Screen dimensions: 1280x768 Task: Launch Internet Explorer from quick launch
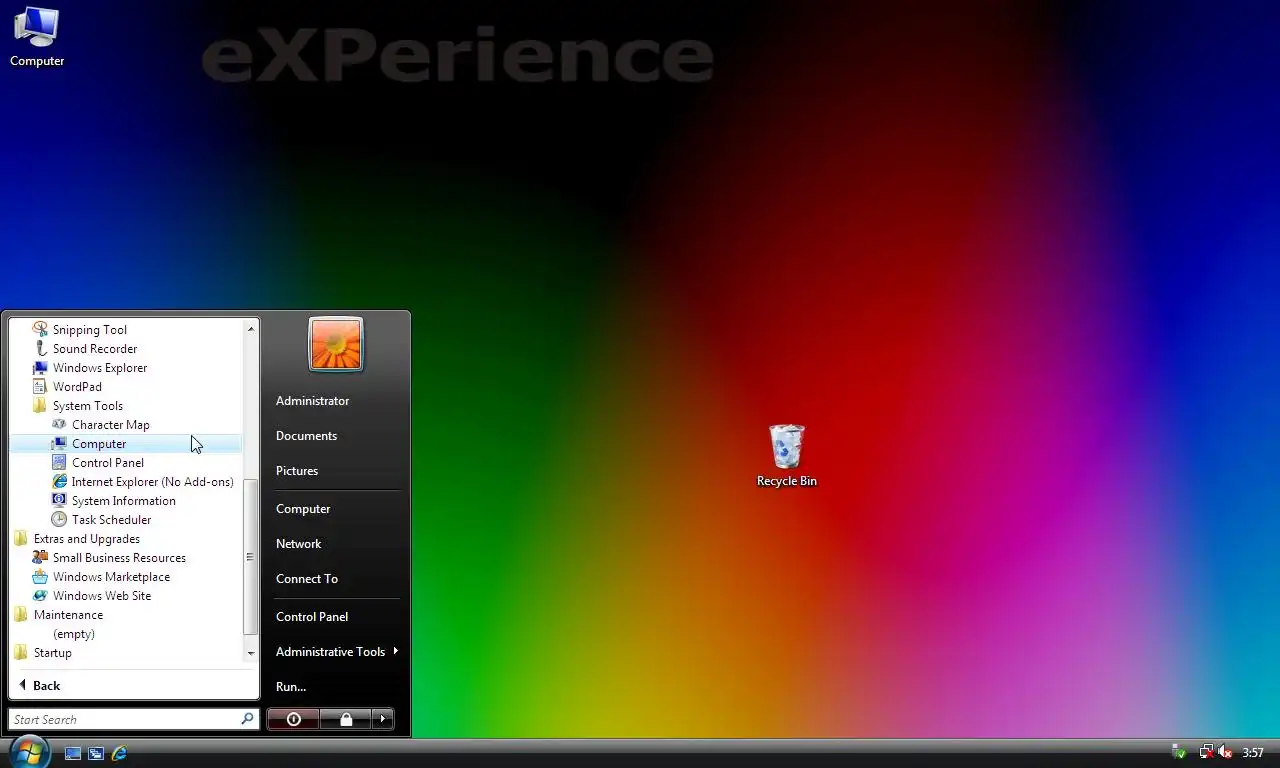click(x=119, y=753)
